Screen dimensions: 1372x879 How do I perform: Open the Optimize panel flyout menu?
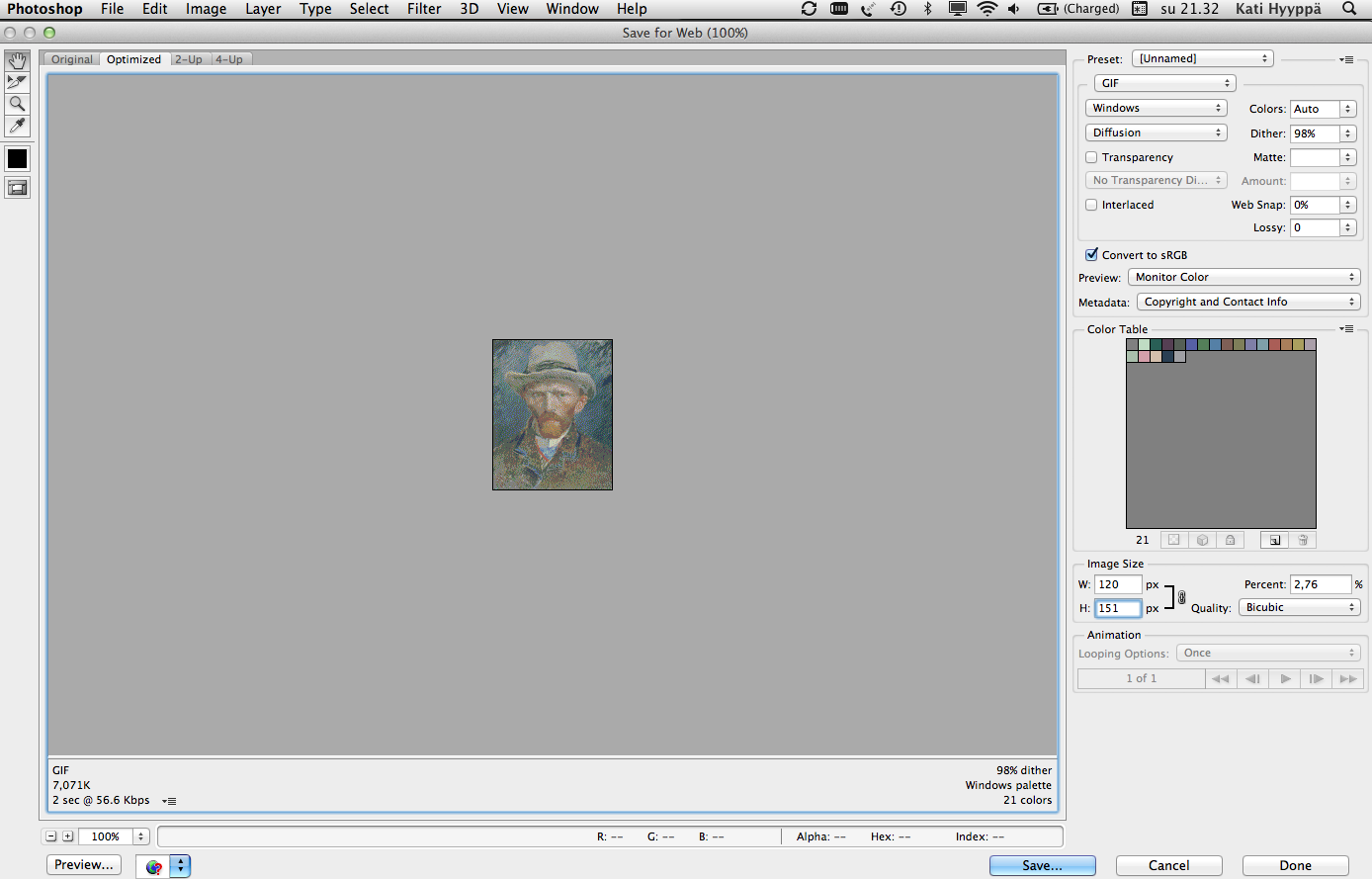1346,59
